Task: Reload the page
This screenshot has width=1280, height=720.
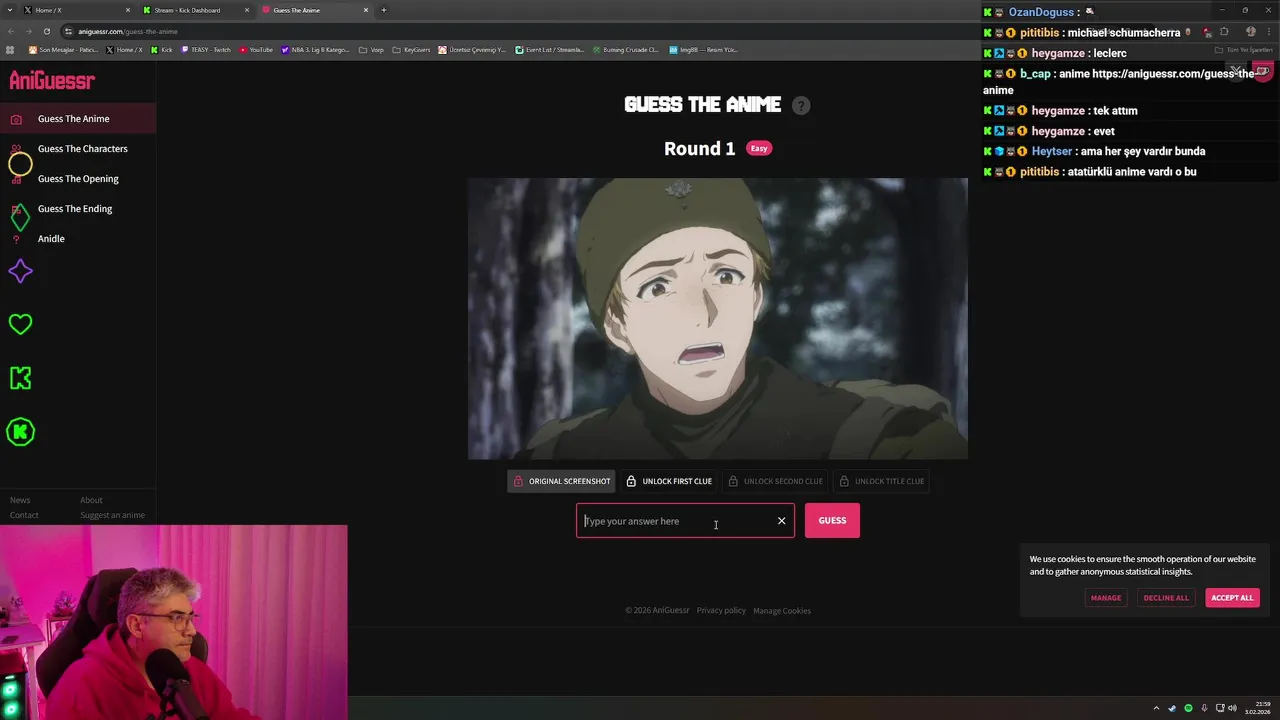Action: pos(46,31)
